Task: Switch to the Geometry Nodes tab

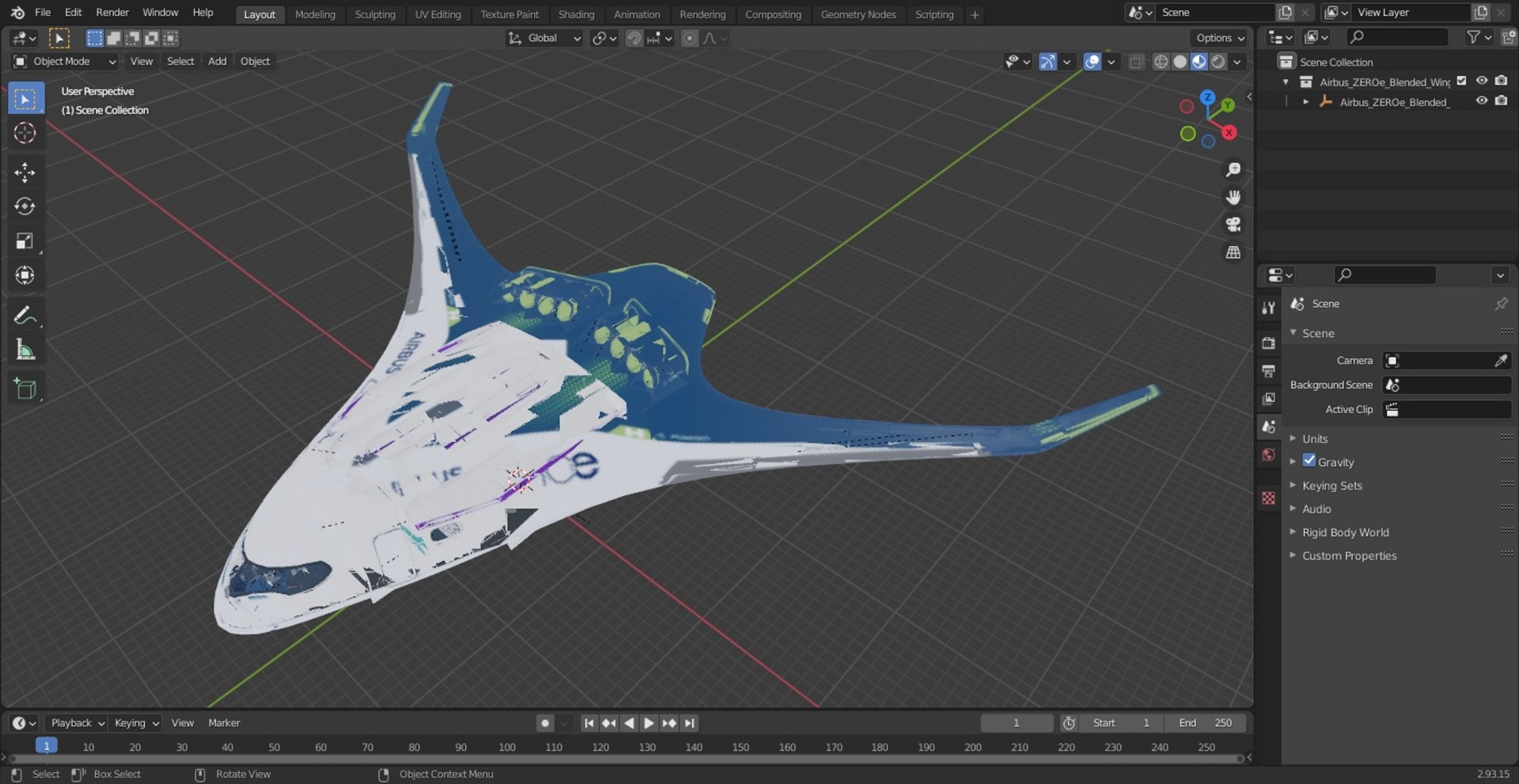Action: pyautogui.click(x=858, y=14)
